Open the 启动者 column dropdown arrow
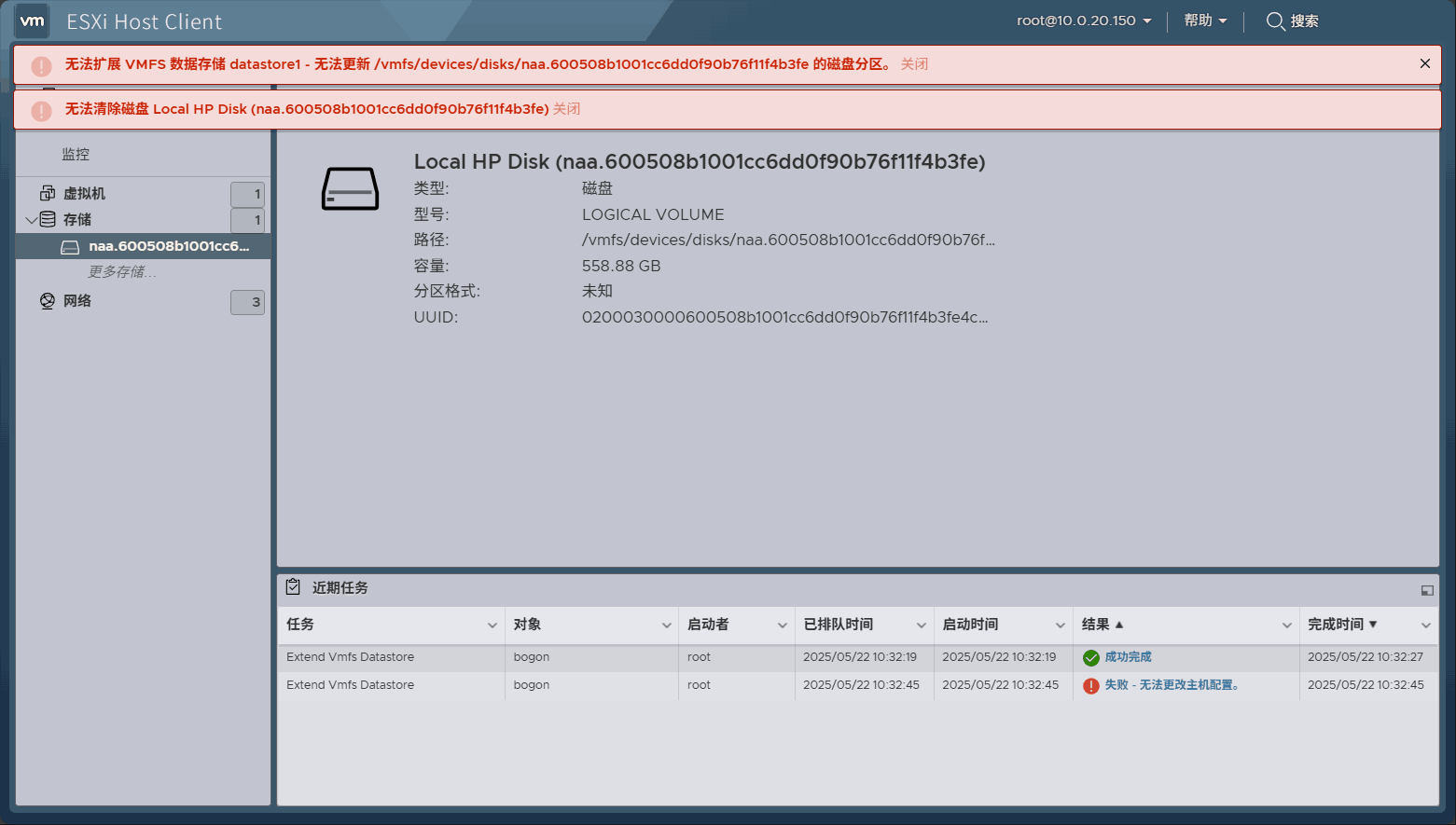1456x825 pixels. pyautogui.click(x=783, y=626)
